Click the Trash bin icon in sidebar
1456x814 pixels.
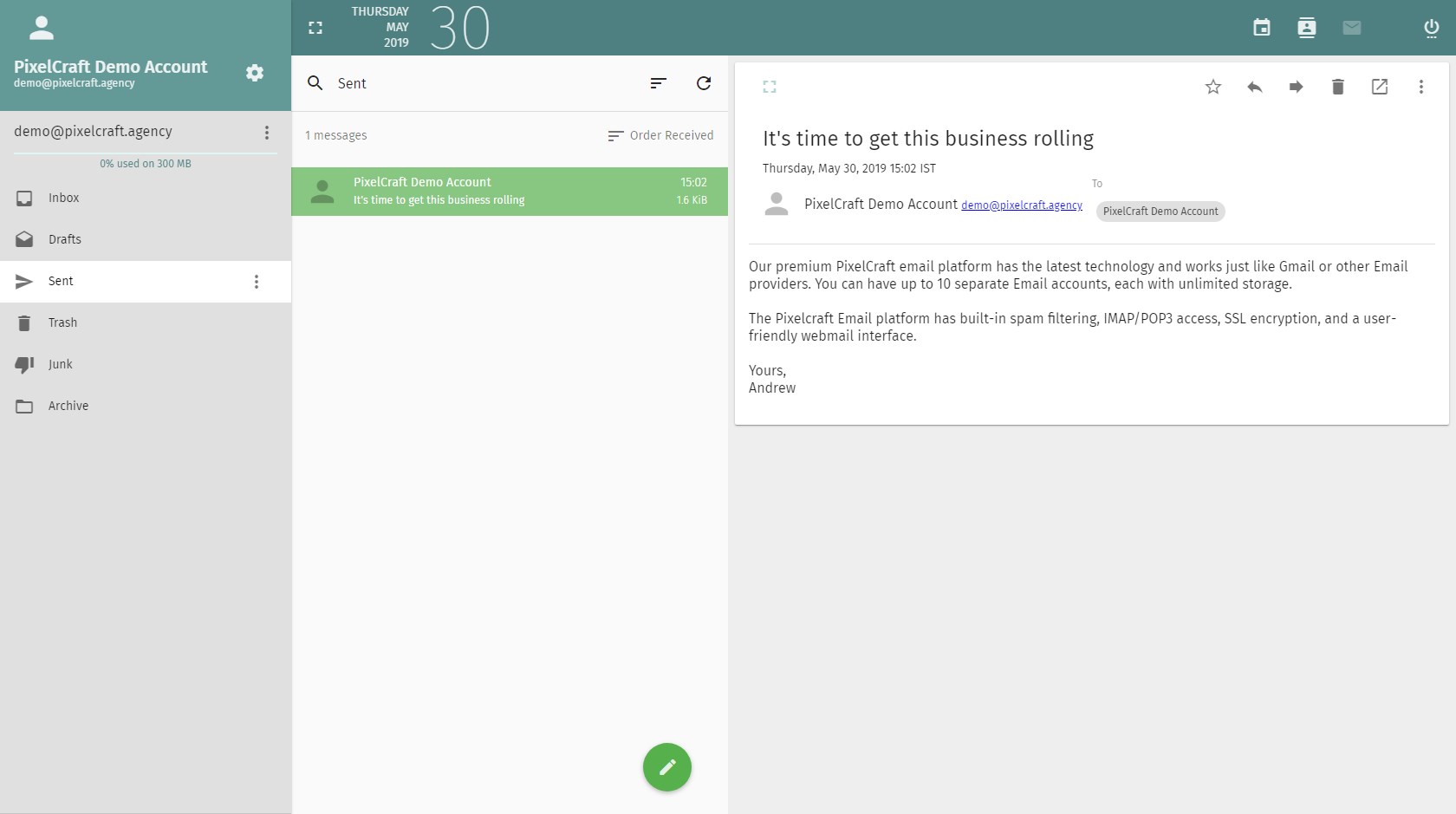[x=24, y=323]
